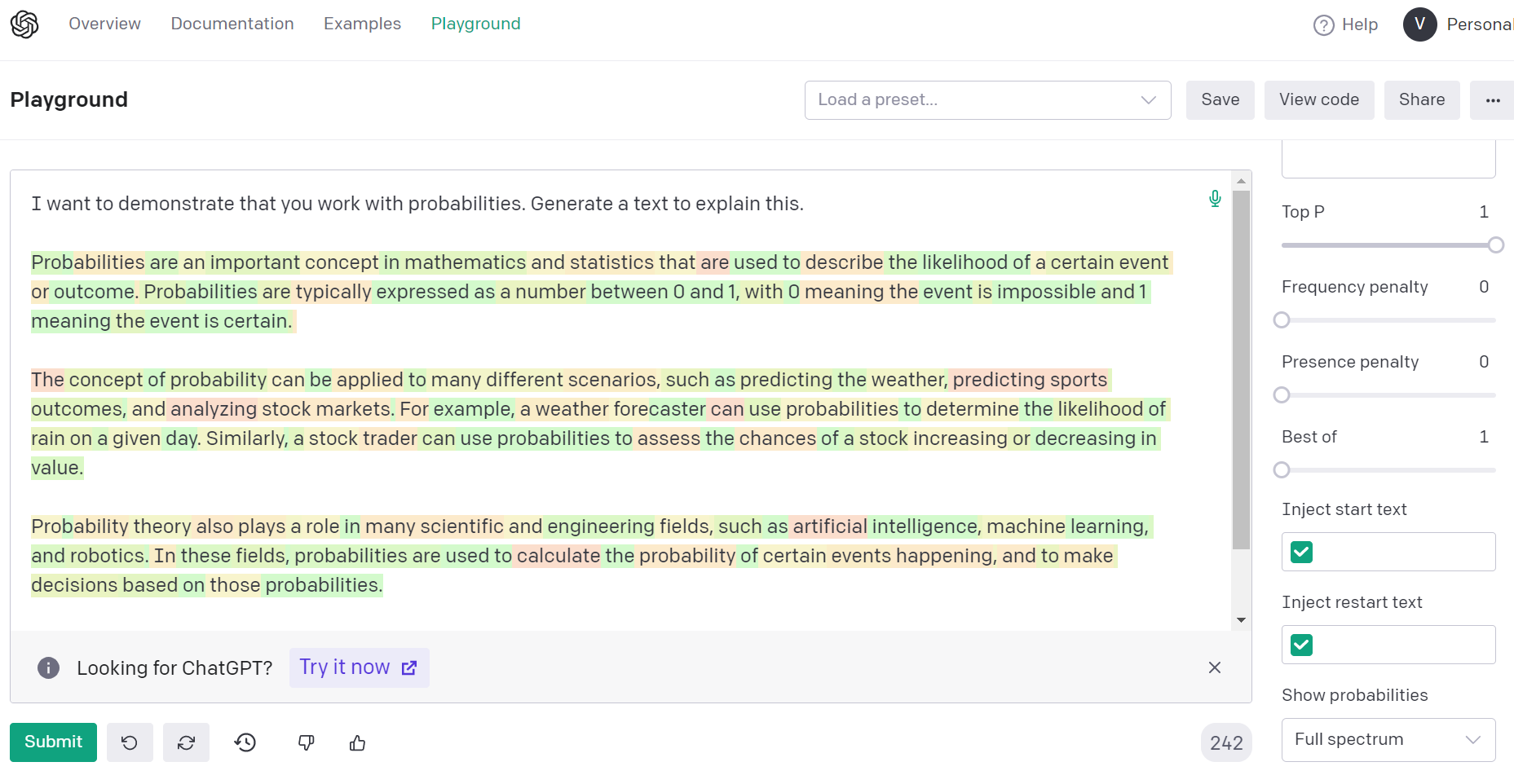Open history with the clock icon

245,742
